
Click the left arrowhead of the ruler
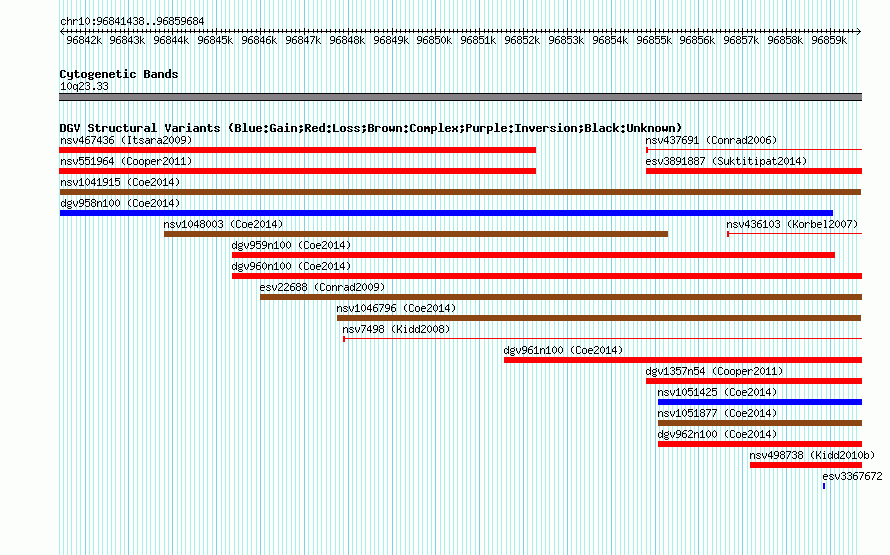coord(62,32)
